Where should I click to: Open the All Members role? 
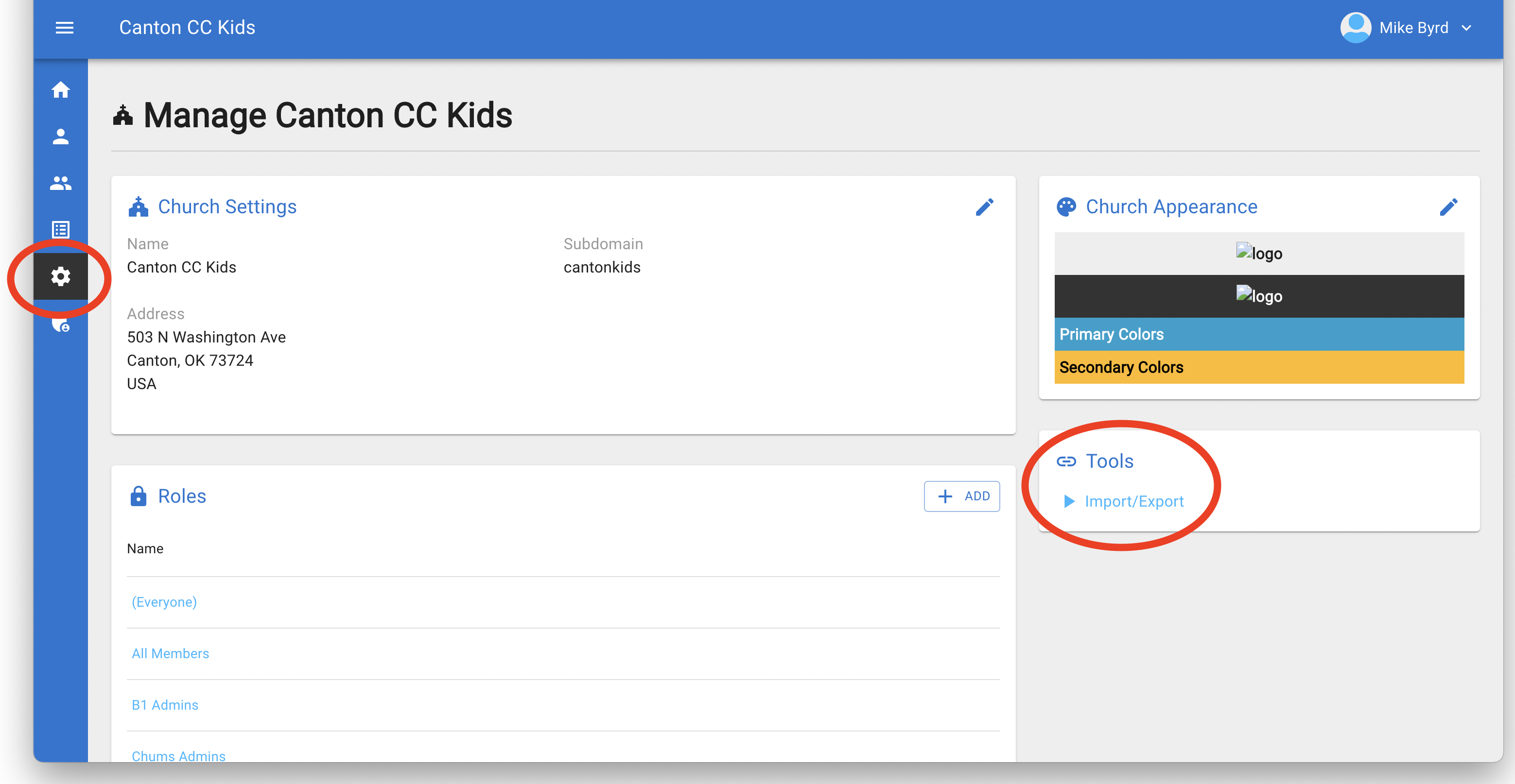pos(170,653)
